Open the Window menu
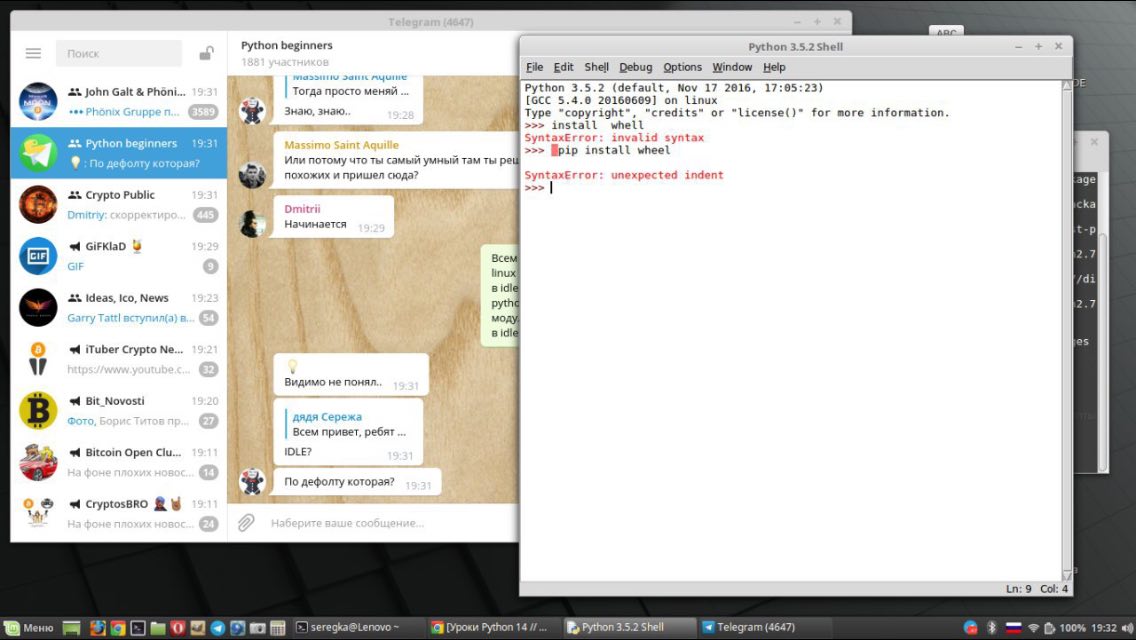 tap(732, 67)
